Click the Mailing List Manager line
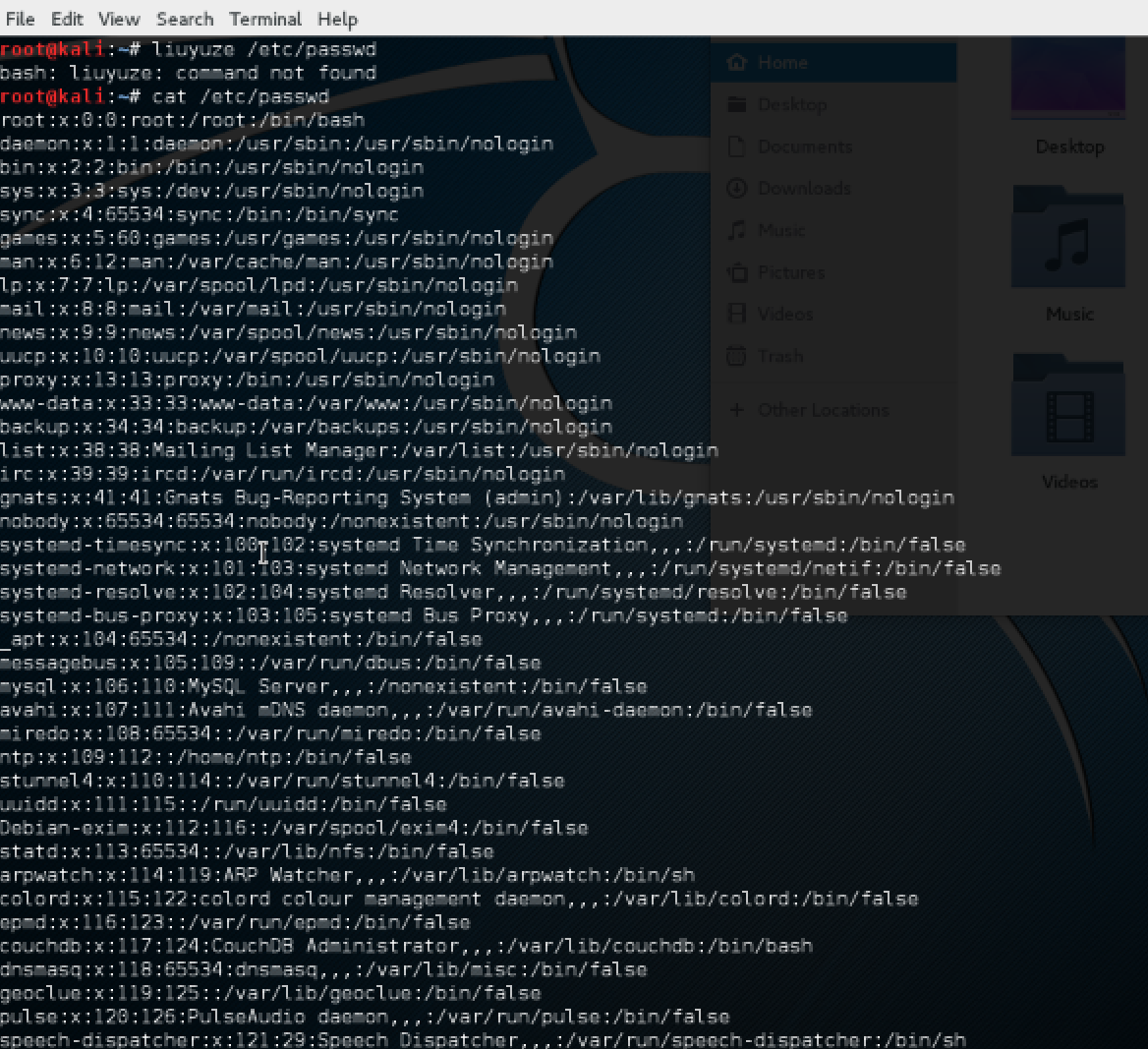The image size is (1148, 1049). [360, 450]
